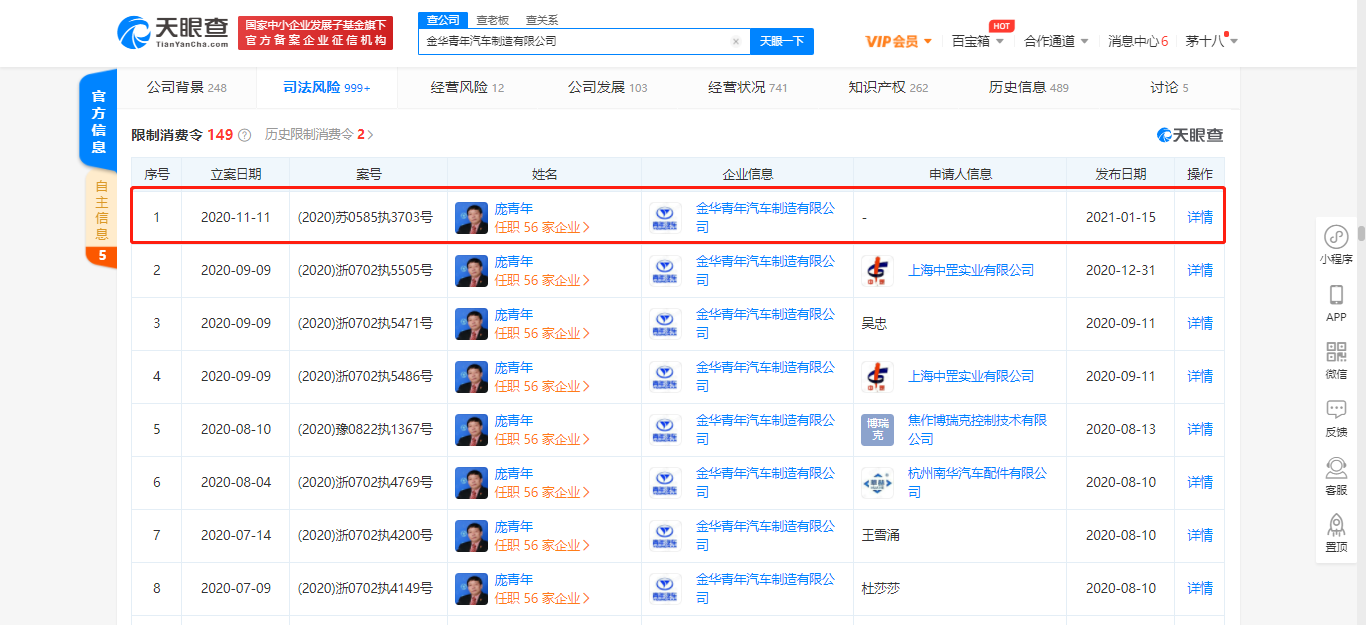This screenshot has width=1366, height=625.
Task: Expand the VIP会员 dropdown
Action: [x=897, y=41]
